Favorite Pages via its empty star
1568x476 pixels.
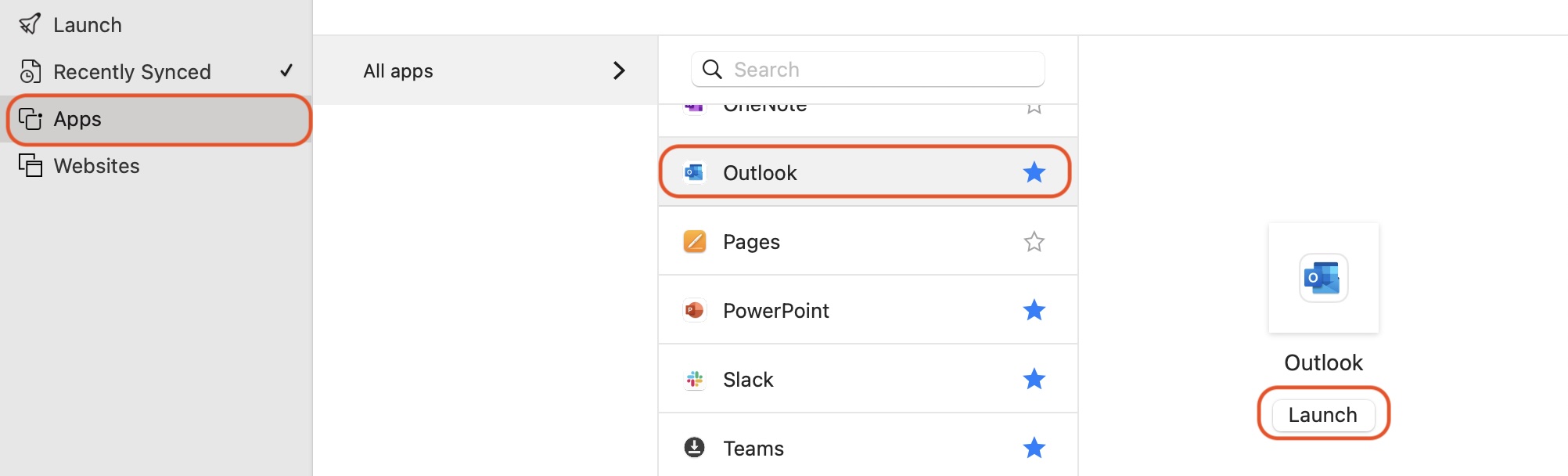1034,241
